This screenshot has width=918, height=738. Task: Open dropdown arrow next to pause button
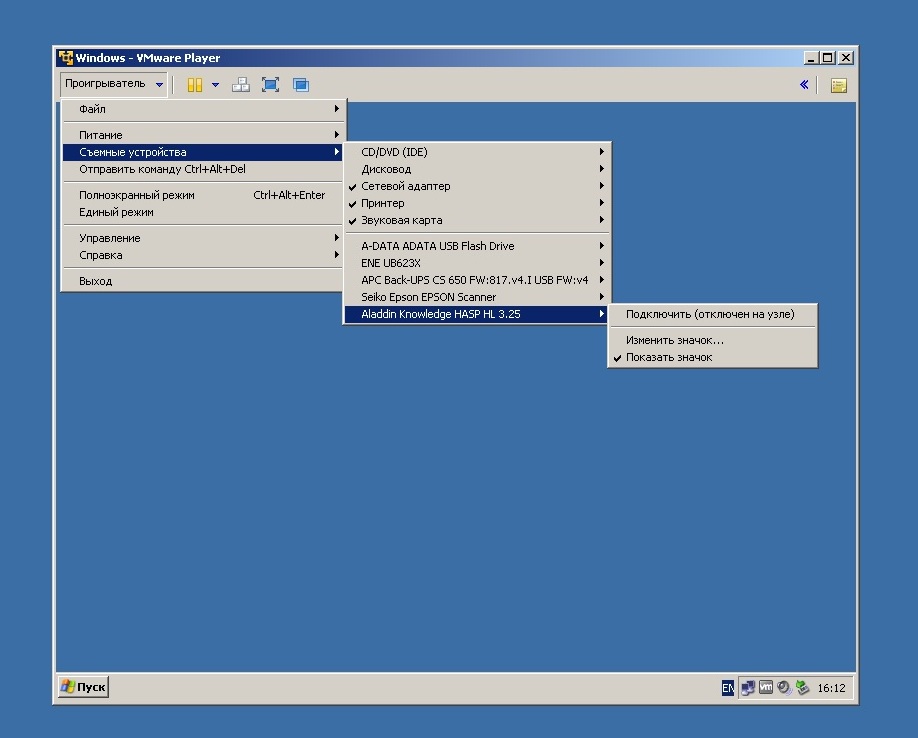point(215,85)
